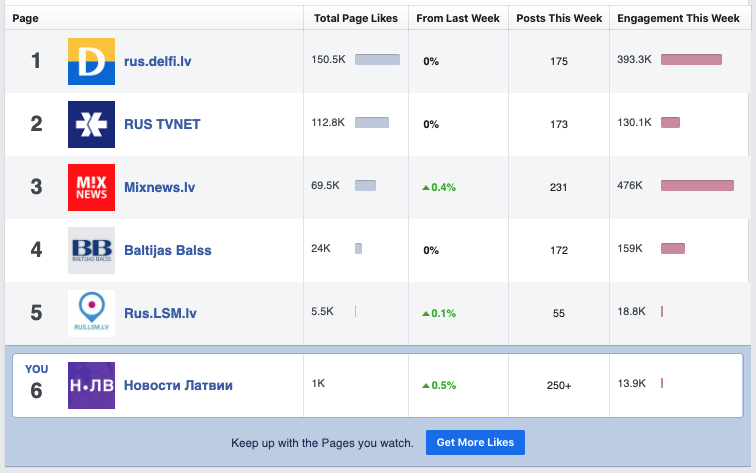Click the 173 posts value

tap(559, 124)
